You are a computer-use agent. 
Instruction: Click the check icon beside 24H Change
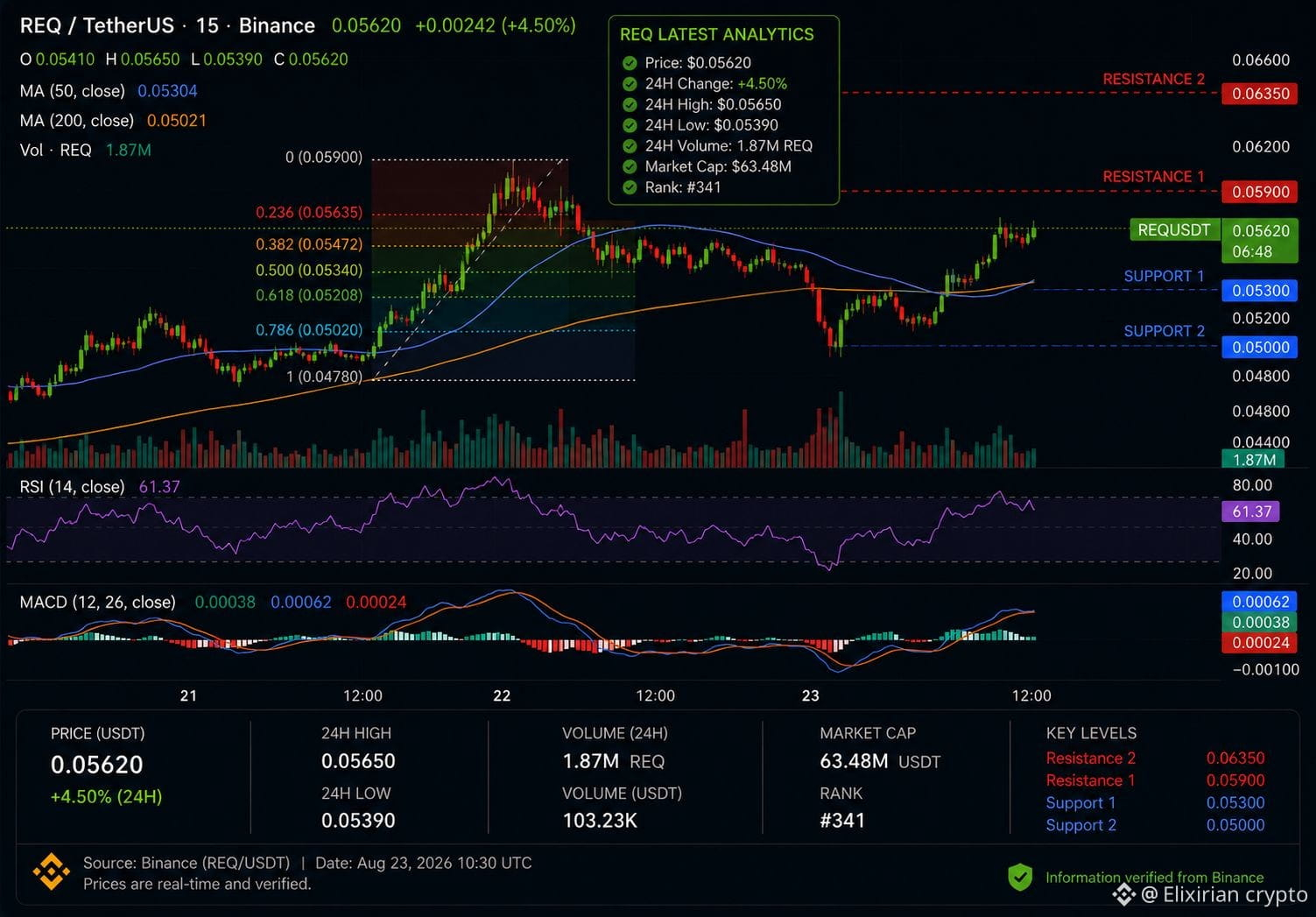click(629, 84)
